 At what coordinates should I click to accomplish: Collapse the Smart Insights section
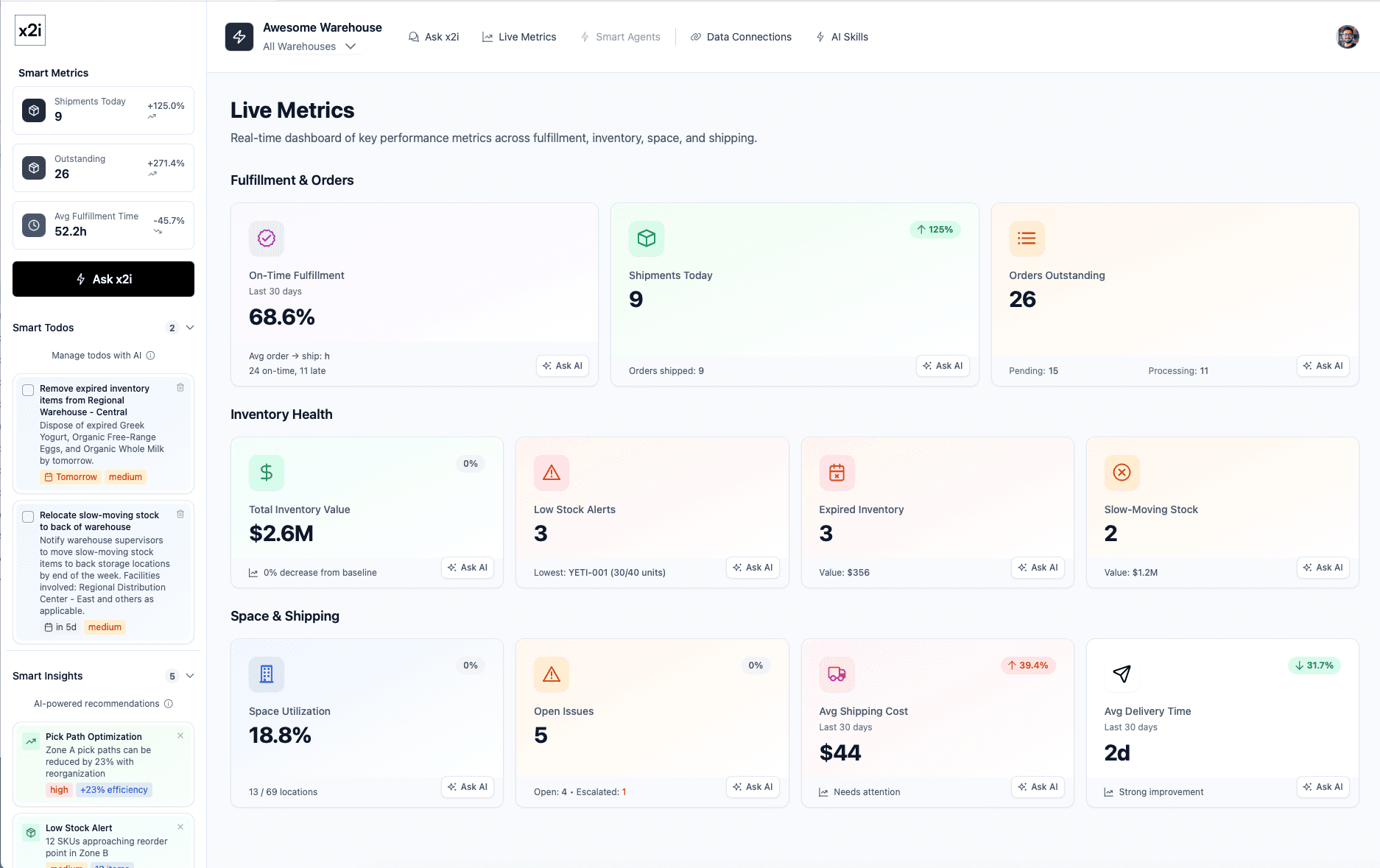point(190,676)
